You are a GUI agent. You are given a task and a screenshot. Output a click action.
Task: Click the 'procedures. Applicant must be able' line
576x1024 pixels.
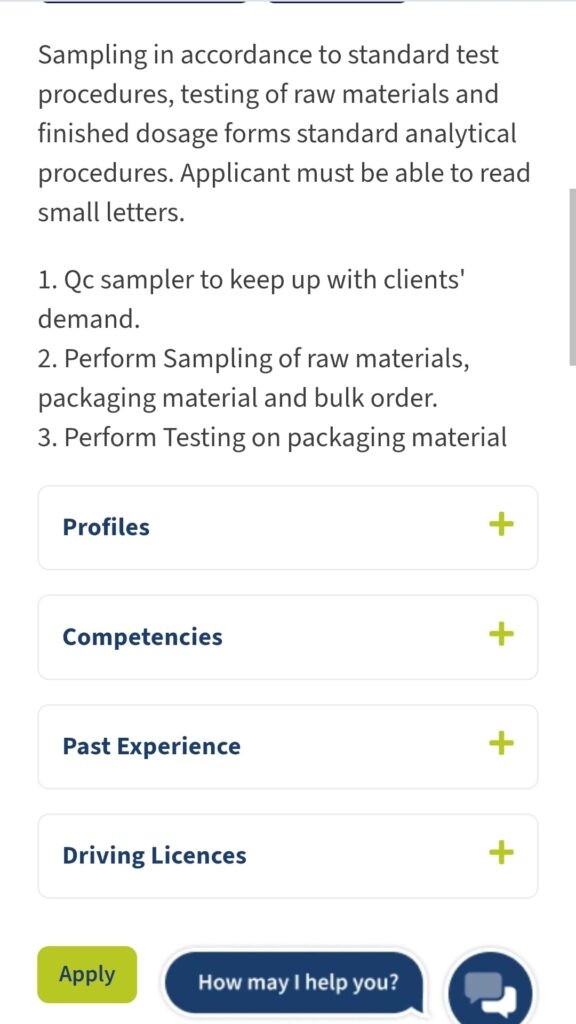point(283,174)
